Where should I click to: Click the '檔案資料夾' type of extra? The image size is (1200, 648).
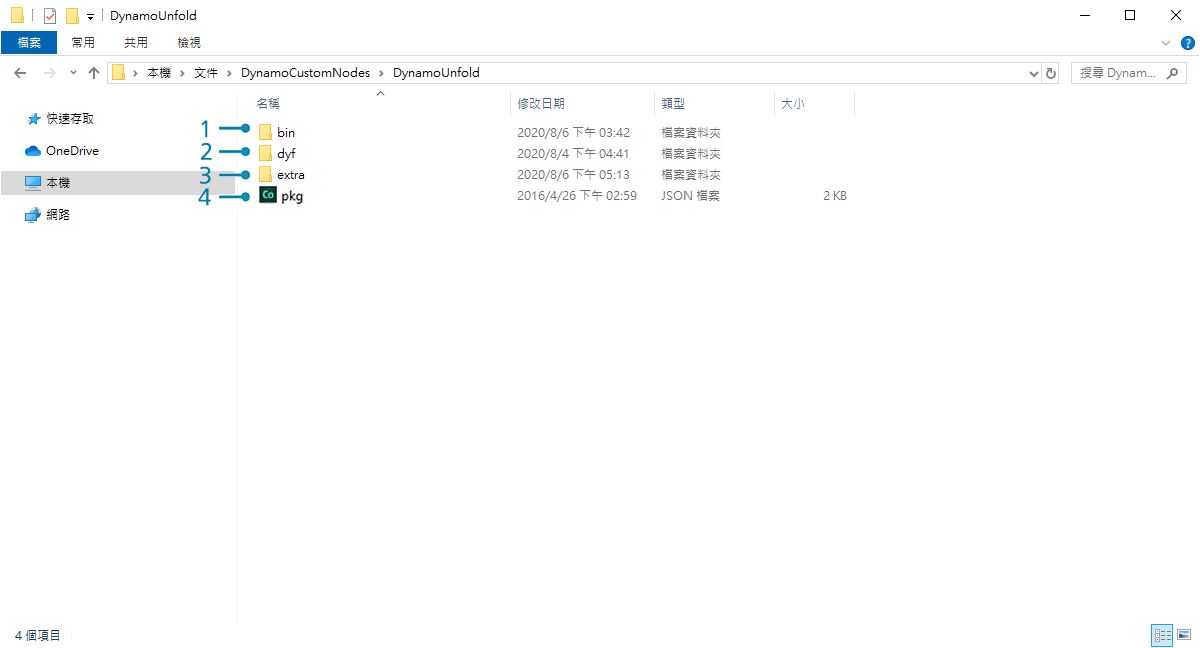click(x=691, y=175)
